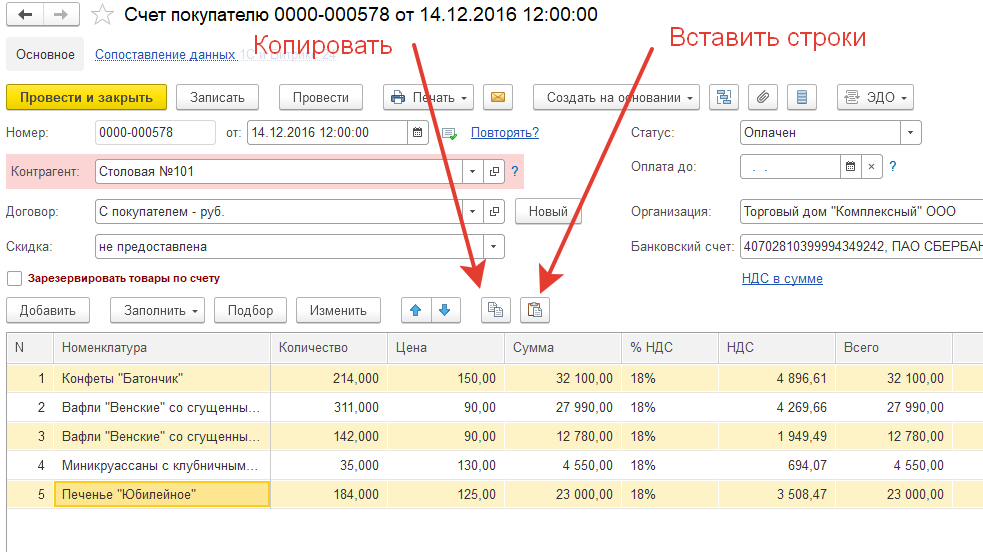Viewport: 983px width, 552px height.
Task: Click the Новый contract button
Action: pyautogui.click(x=548, y=212)
